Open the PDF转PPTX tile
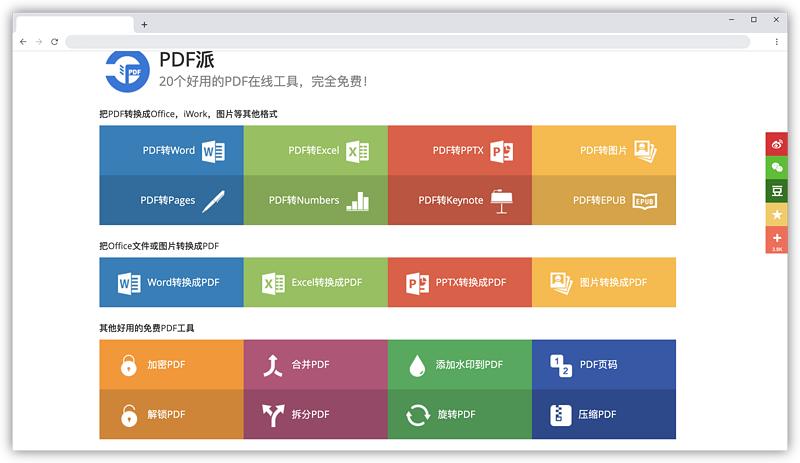 460,151
